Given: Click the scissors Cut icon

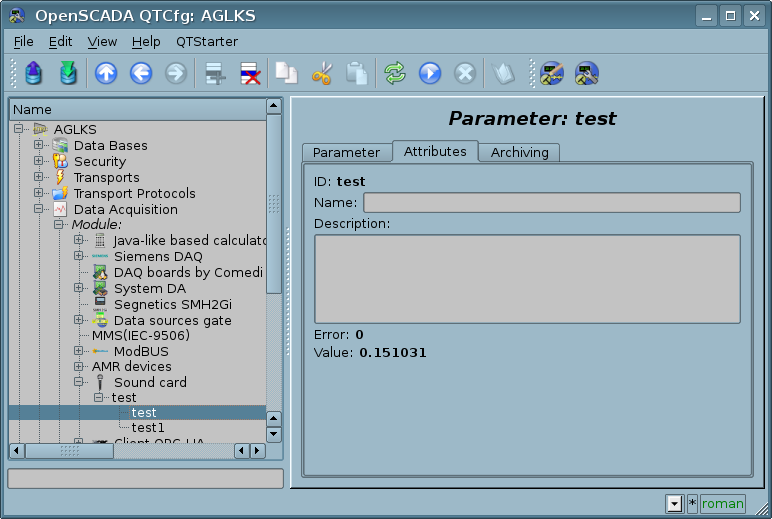Looking at the screenshot, I should point(321,73).
